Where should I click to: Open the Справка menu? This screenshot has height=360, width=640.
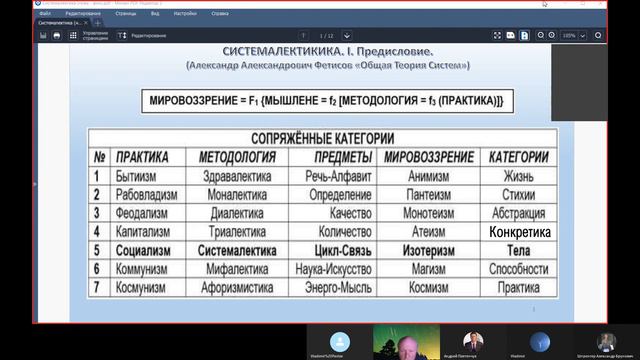pos(220,13)
